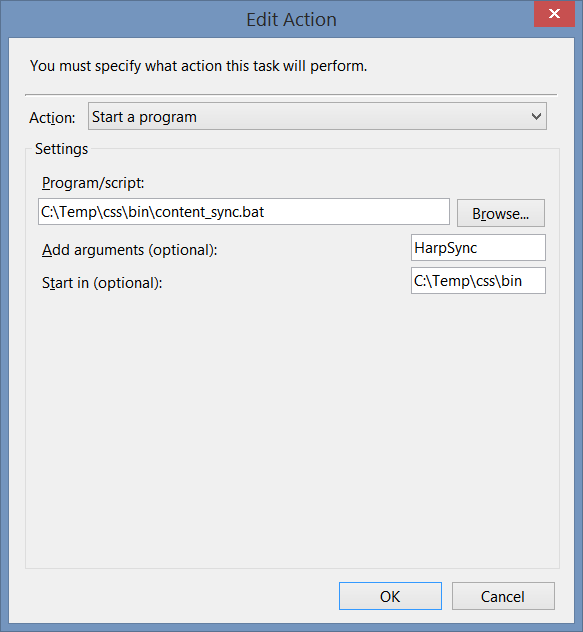Open the Action dropdown list
This screenshot has width=583, height=632.
point(317,116)
